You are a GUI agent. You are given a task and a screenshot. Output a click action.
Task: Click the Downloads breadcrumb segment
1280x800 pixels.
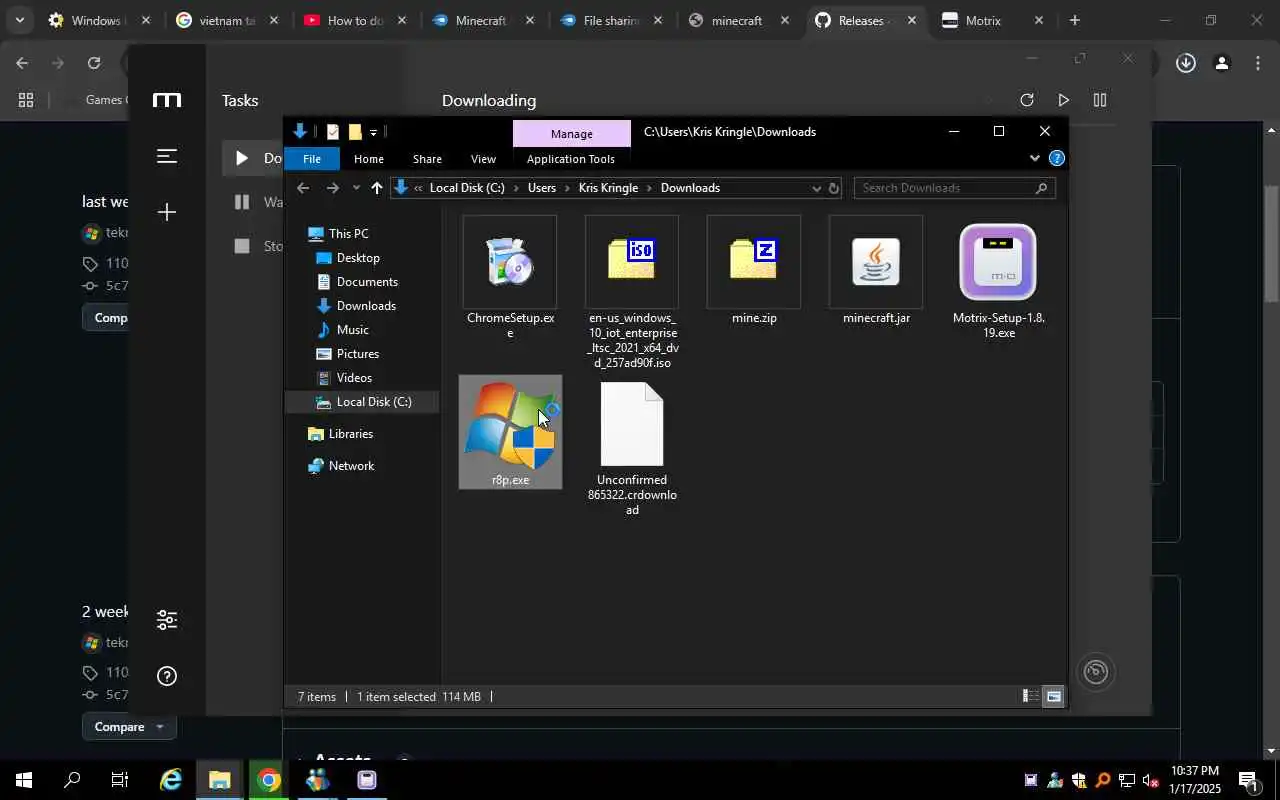coord(690,188)
